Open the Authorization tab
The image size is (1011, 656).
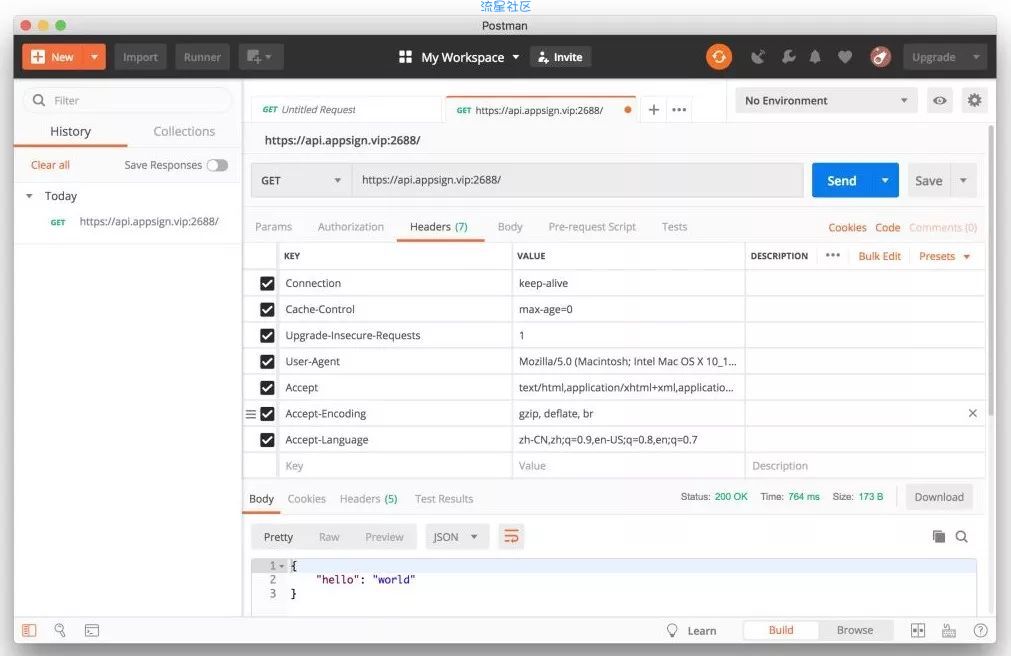pyautogui.click(x=350, y=227)
